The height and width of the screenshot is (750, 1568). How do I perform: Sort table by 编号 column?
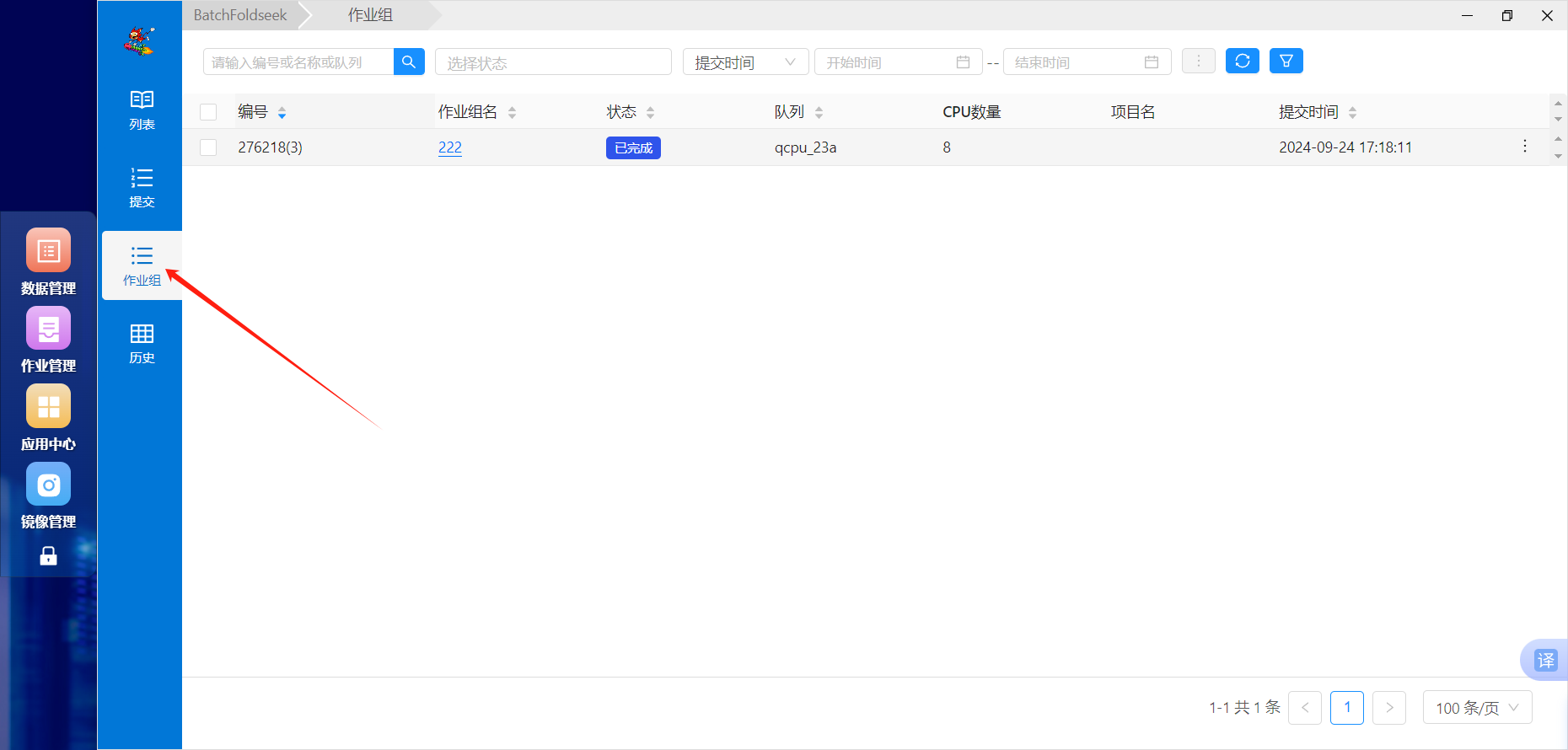coord(282,112)
